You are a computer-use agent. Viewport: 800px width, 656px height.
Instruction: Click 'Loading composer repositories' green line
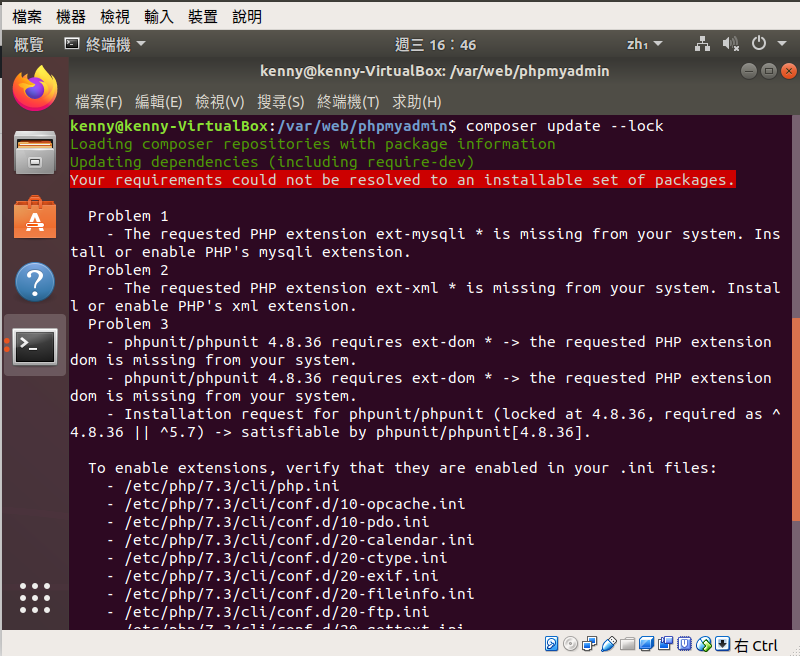(313, 144)
